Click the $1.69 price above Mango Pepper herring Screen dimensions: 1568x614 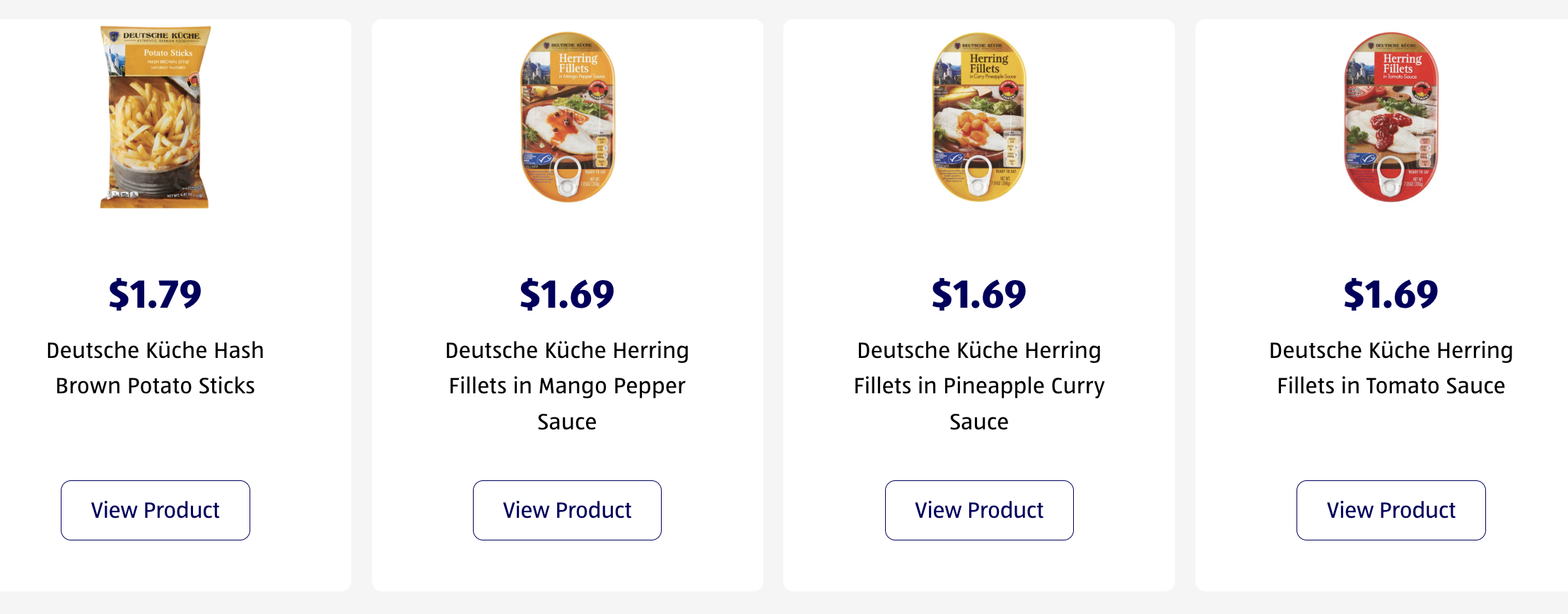pyautogui.click(x=567, y=294)
